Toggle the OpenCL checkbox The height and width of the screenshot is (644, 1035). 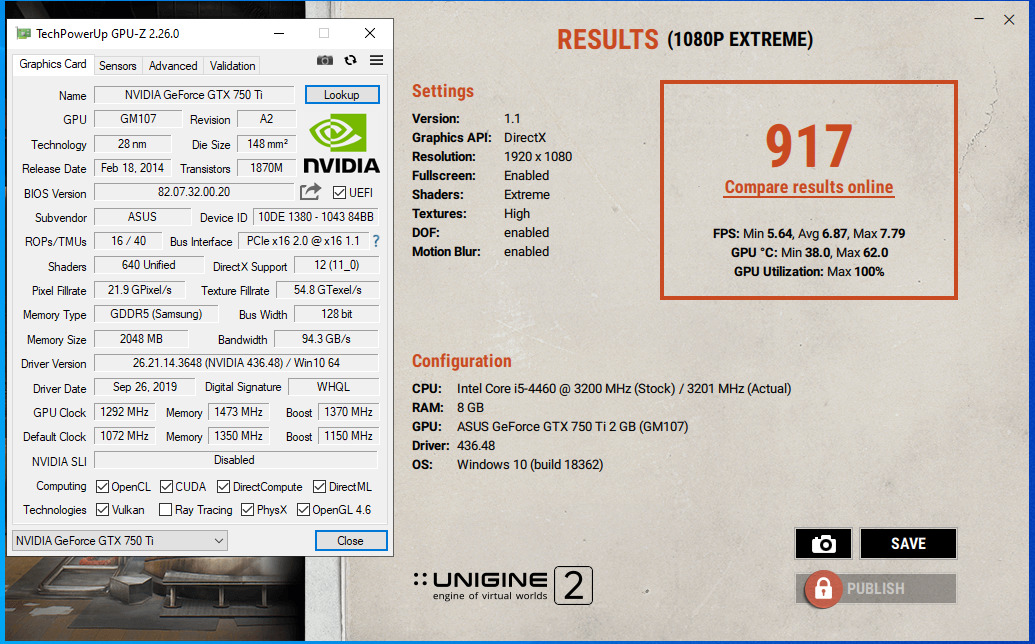point(102,487)
